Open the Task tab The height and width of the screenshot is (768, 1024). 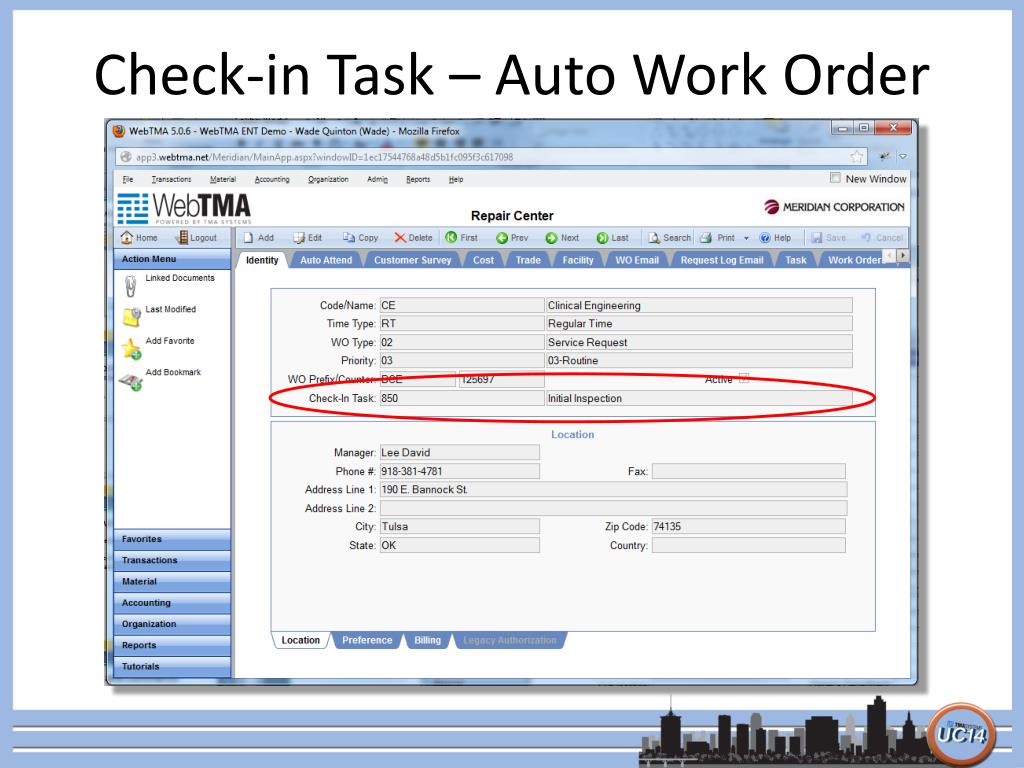click(x=795, y=260)
